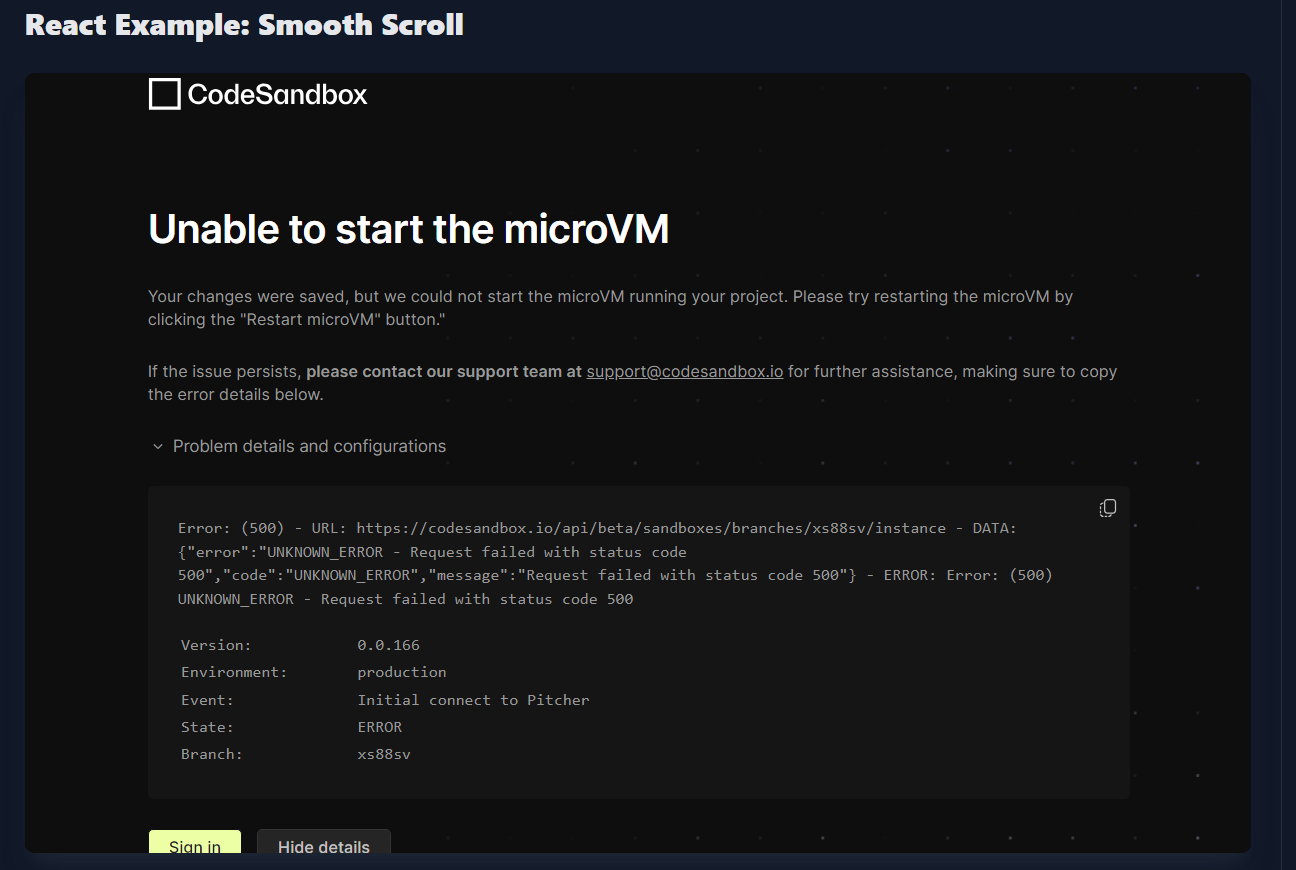Image resolution: width=1296 pixels, height=870 pixels.
Task: Copy error details with the clipboard icon
Action: (x=1108, y=508)
